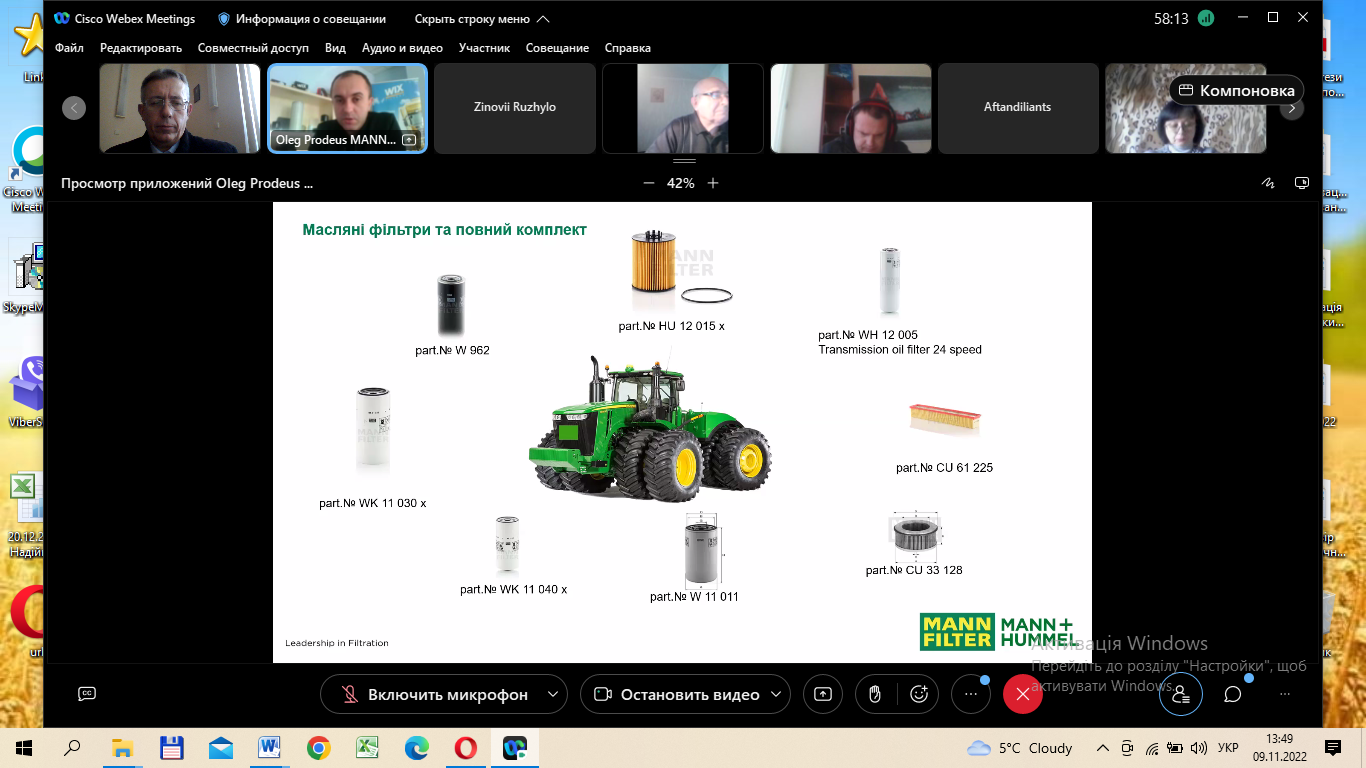1366x768 pixels.
Task: Open Word from taskbar
Action: coord(269,747)
